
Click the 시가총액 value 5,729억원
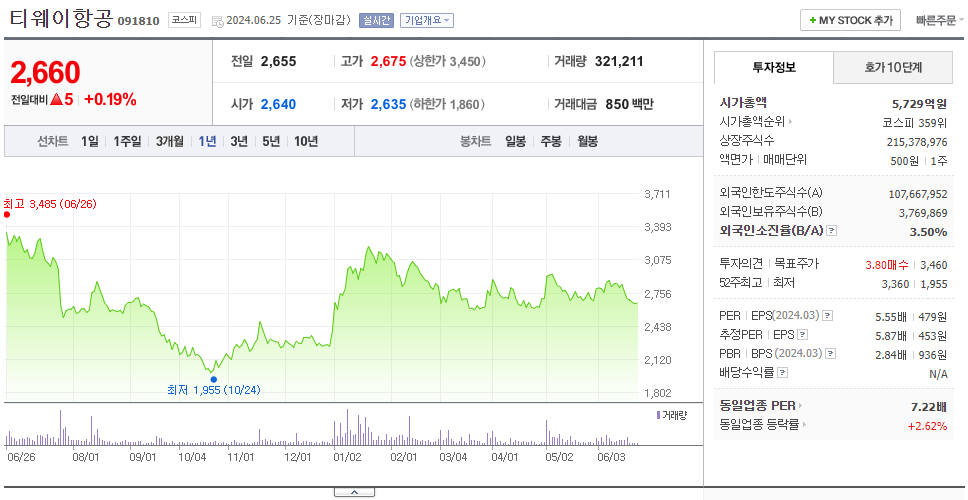(x=920, y=104)
